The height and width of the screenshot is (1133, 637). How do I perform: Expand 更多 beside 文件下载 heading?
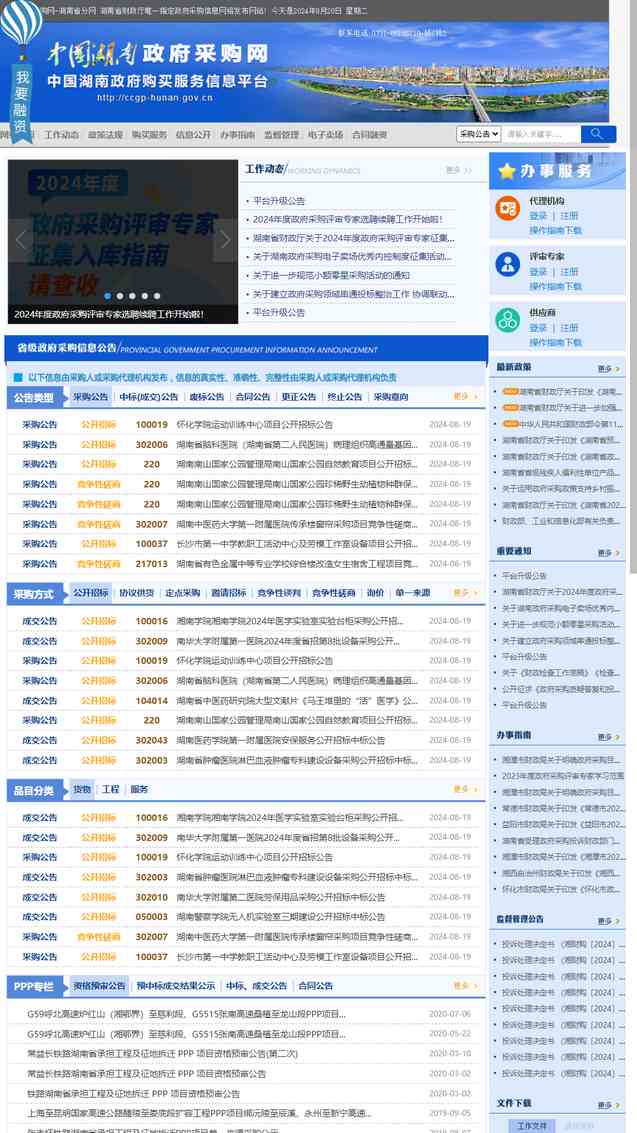pyautogui.click(x=608, y=1106)
